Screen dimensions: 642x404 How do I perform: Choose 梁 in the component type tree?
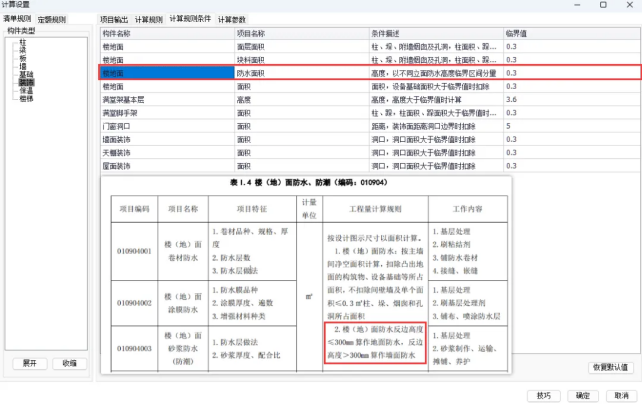22,50
